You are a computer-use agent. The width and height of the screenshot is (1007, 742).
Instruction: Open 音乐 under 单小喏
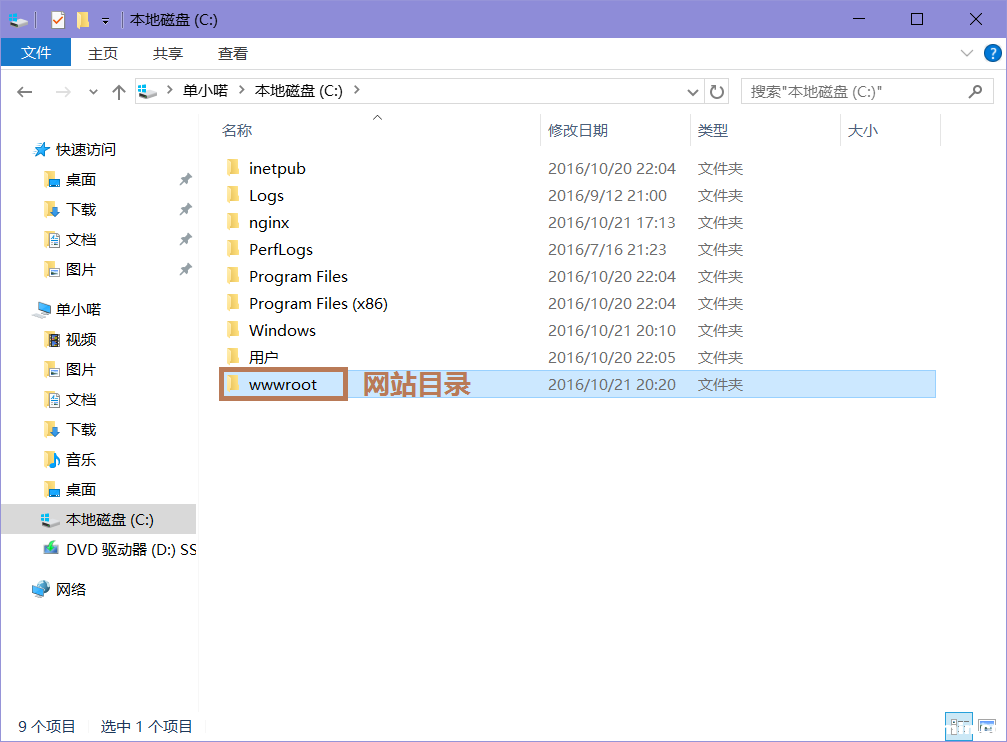(81, 460)
